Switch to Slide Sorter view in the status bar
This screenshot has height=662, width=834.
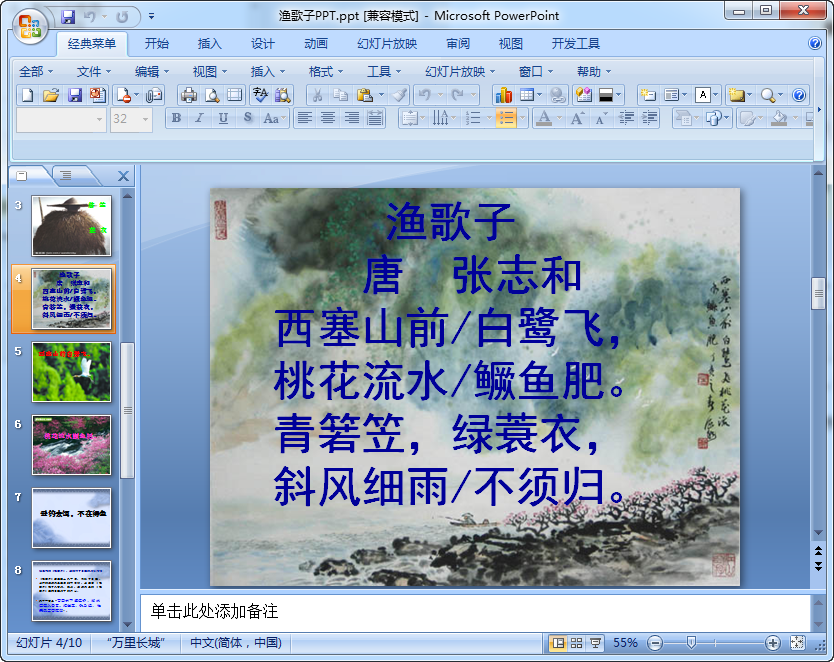point(577,643)
